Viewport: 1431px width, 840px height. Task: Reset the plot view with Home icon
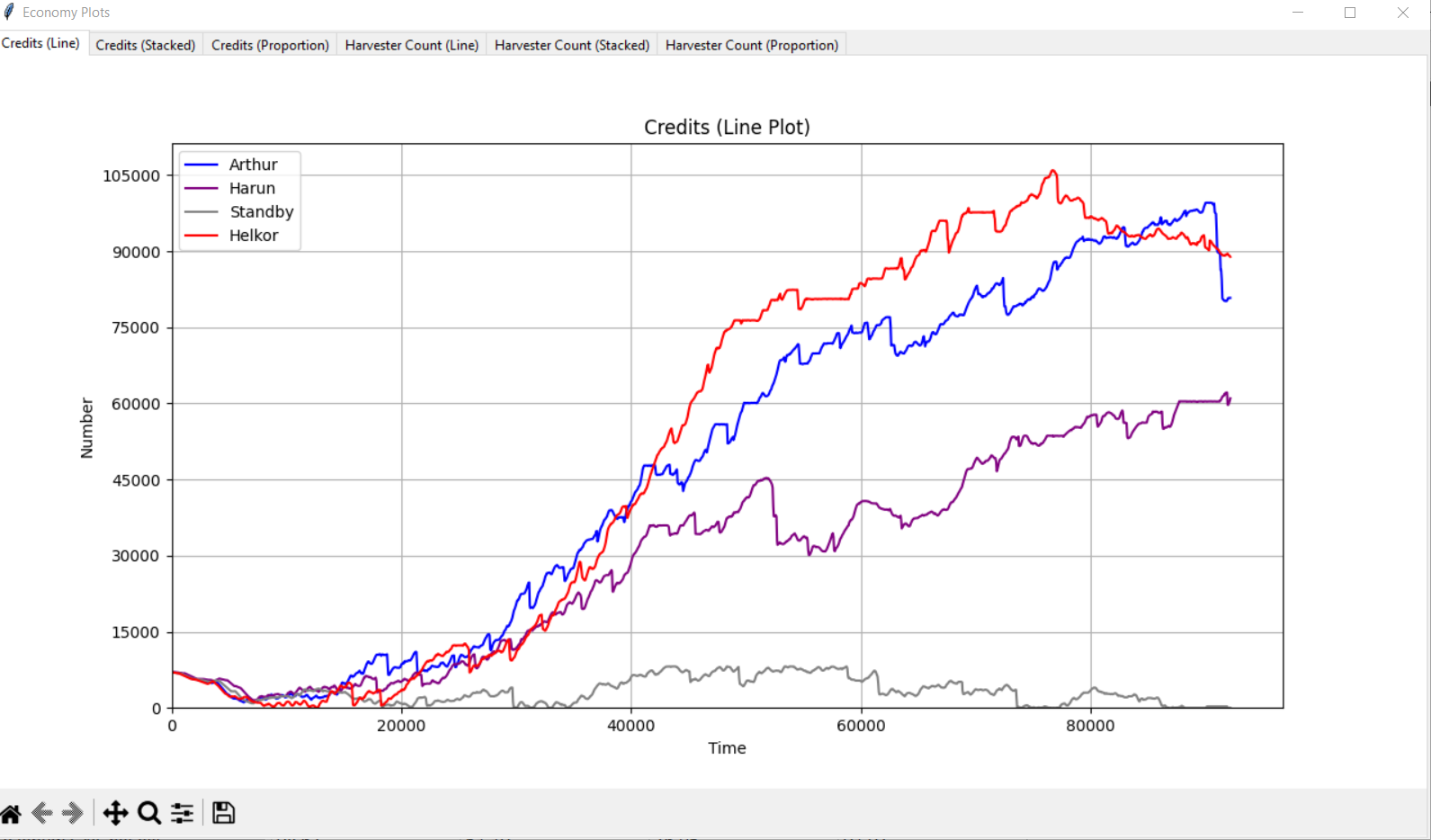(11, 814)
